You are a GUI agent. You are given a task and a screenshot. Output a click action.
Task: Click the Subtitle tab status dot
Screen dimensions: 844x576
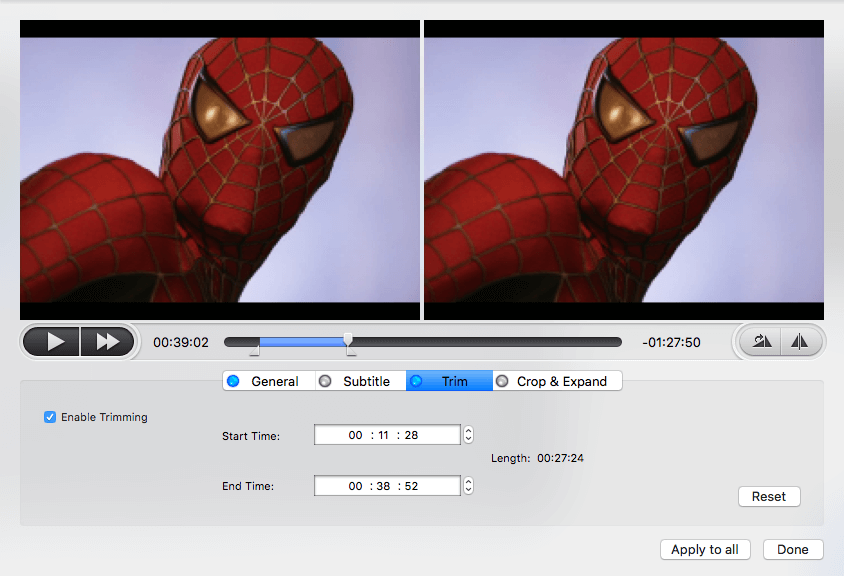pos(325,381)
